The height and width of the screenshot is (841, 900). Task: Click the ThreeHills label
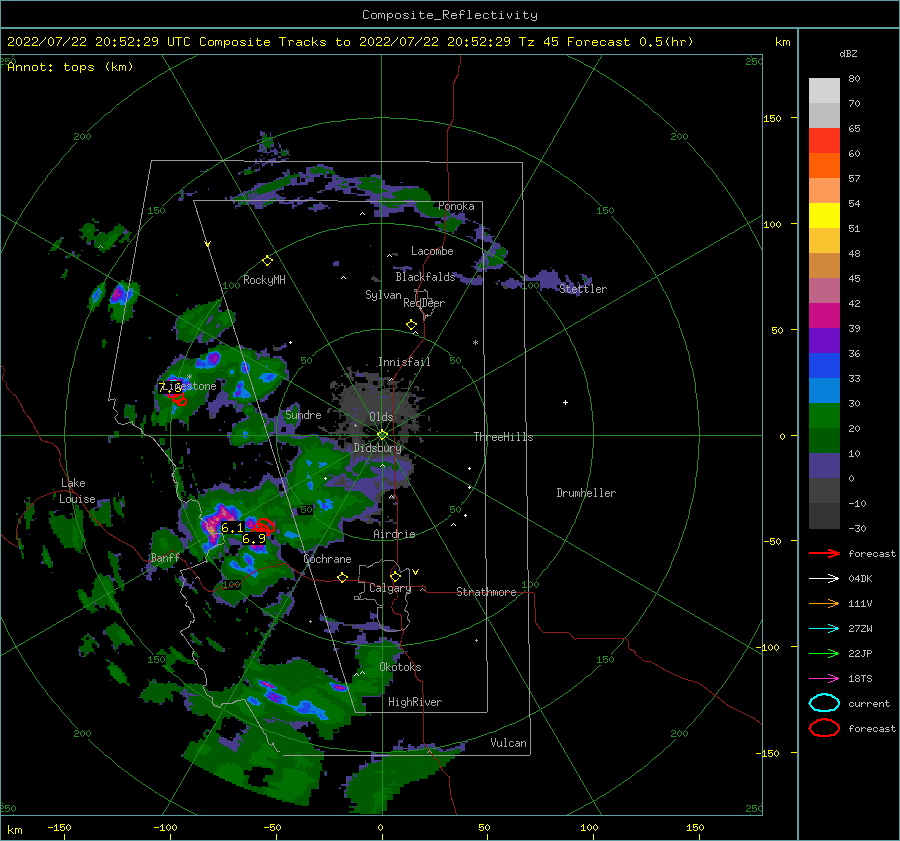(x=503, y=437)
